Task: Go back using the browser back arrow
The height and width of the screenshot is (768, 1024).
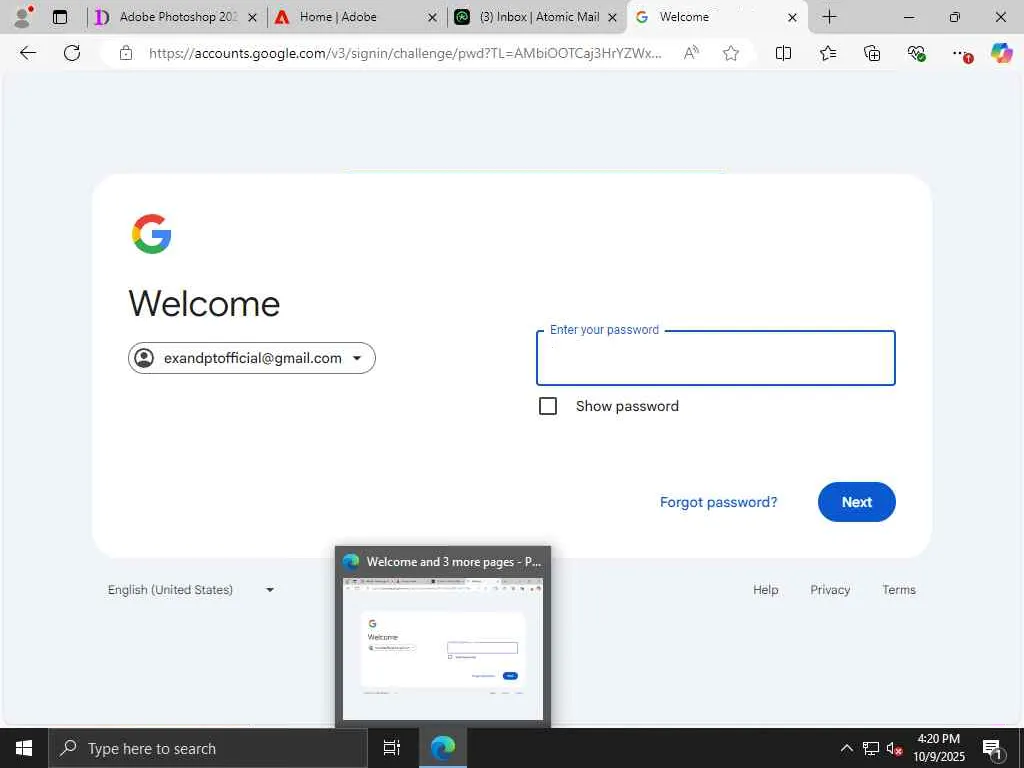Action: 28,53
